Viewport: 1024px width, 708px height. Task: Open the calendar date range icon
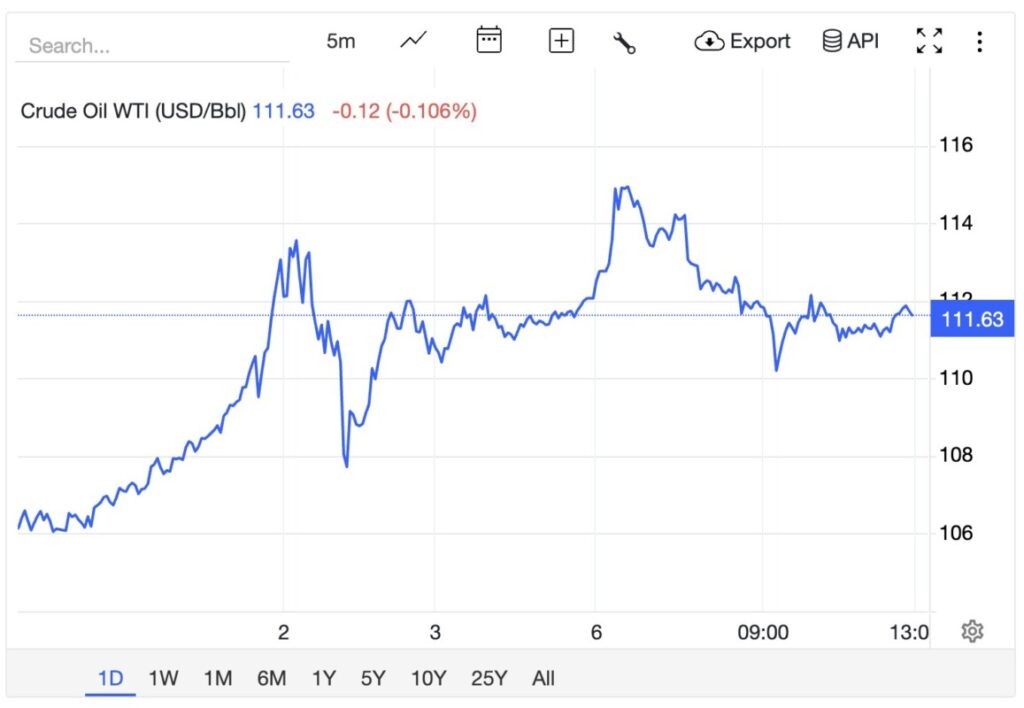pyautogui.click(x=487, y=40)
